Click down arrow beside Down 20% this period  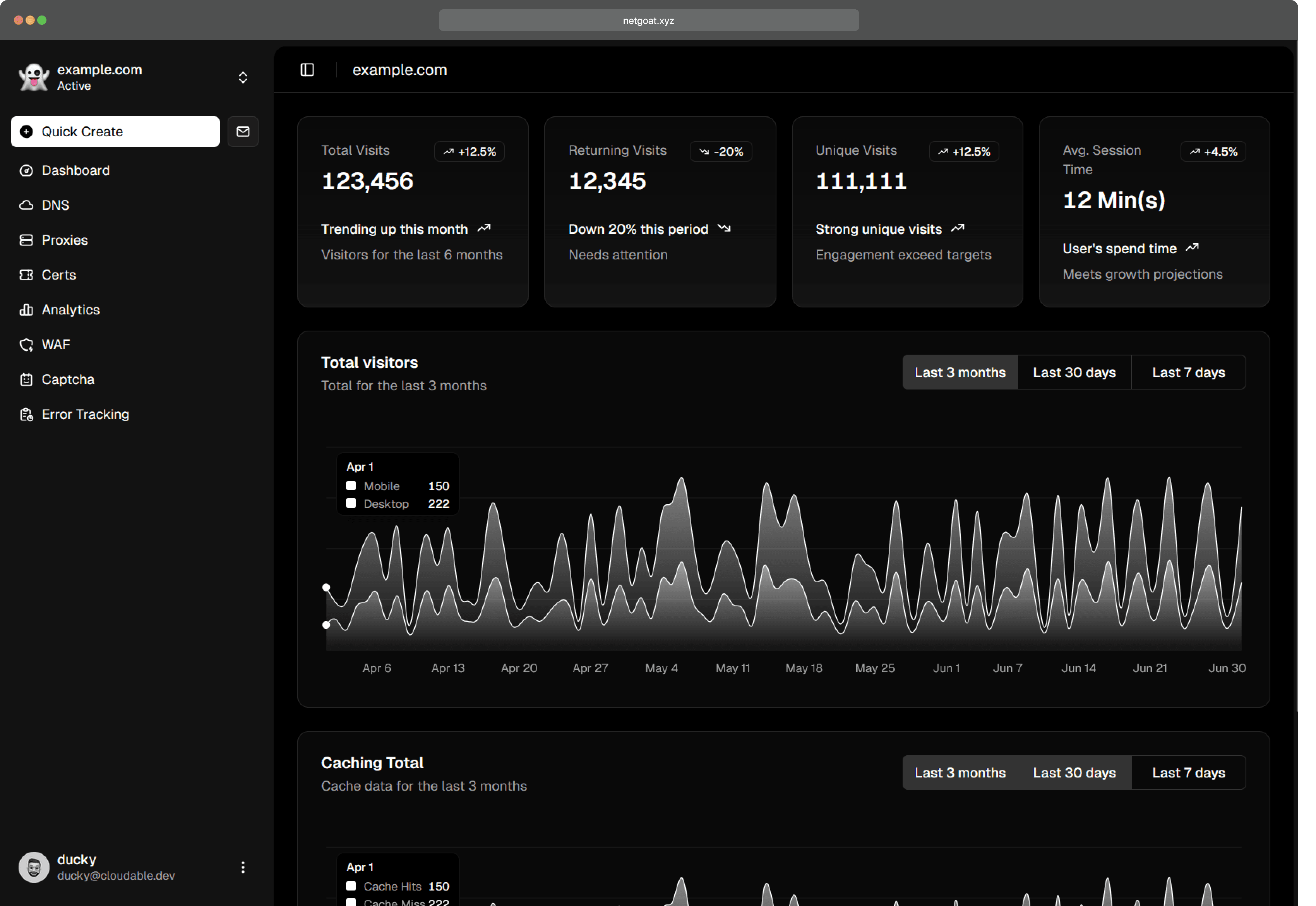click(723, 228)
